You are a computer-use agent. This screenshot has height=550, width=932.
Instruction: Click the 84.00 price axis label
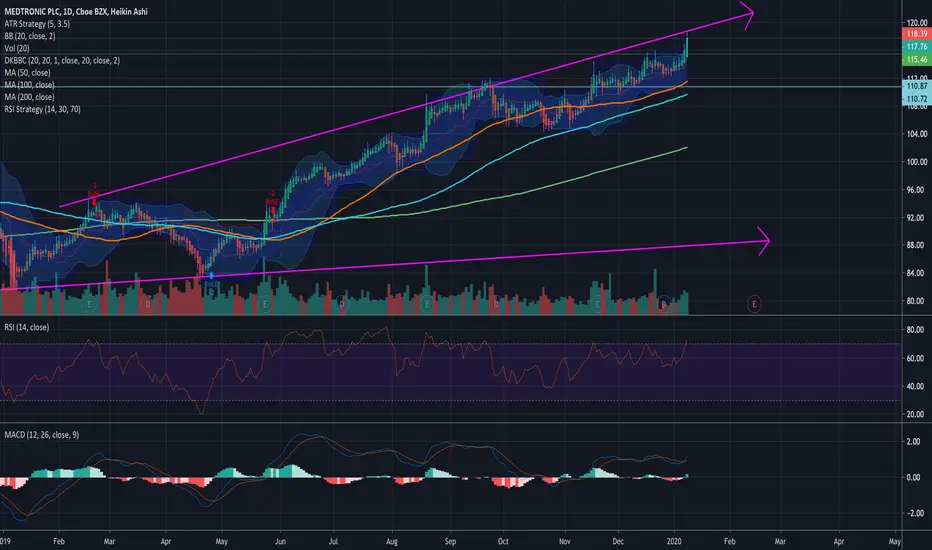(917, 273)
